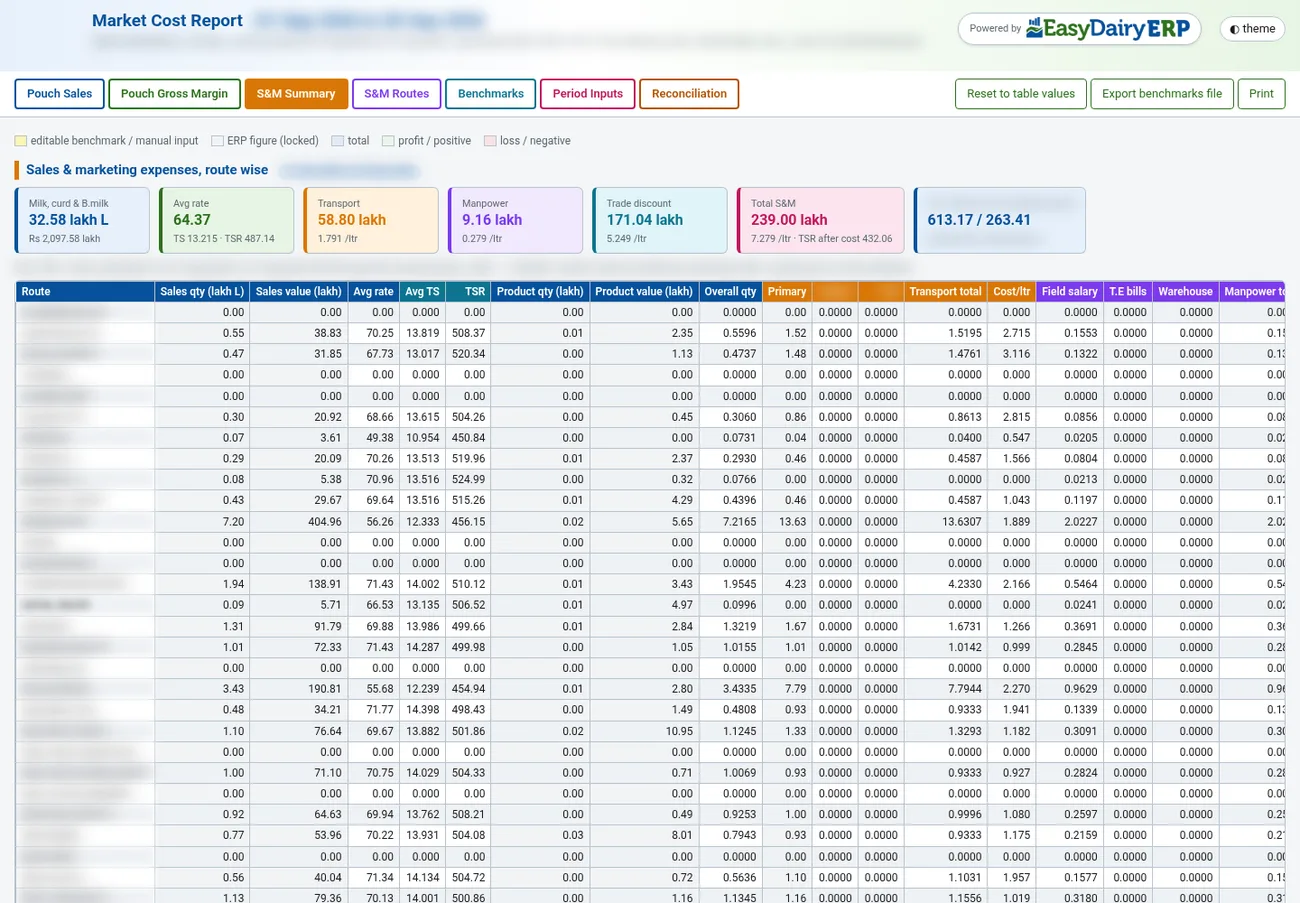
Task: Open the Reconciliation tab
Action: click(x=689, y=94)
